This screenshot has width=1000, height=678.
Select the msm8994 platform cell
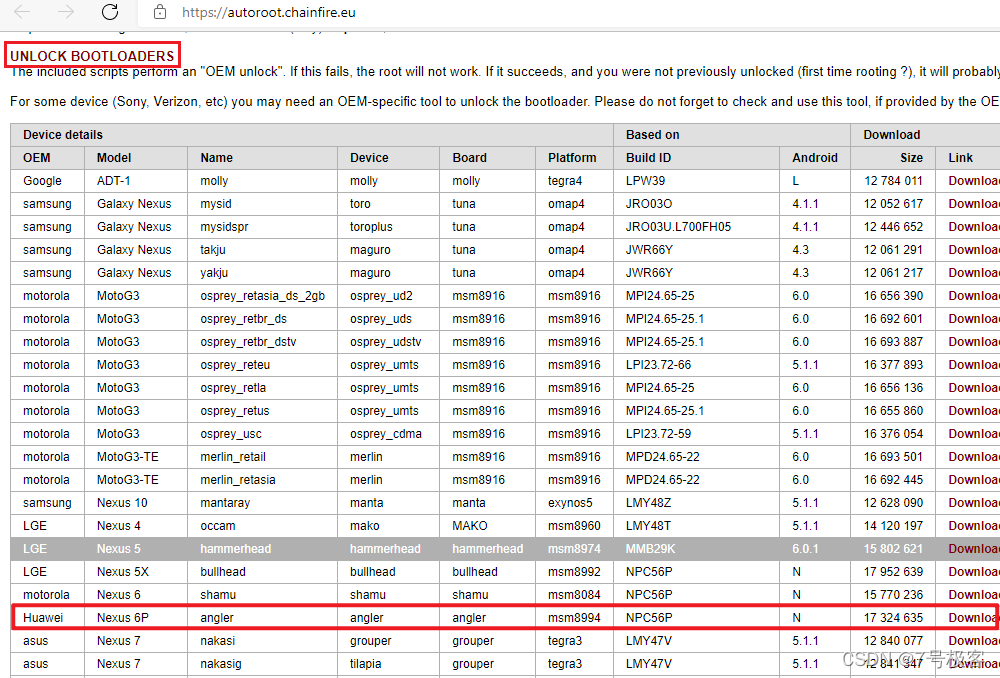(x=574, y=617)
